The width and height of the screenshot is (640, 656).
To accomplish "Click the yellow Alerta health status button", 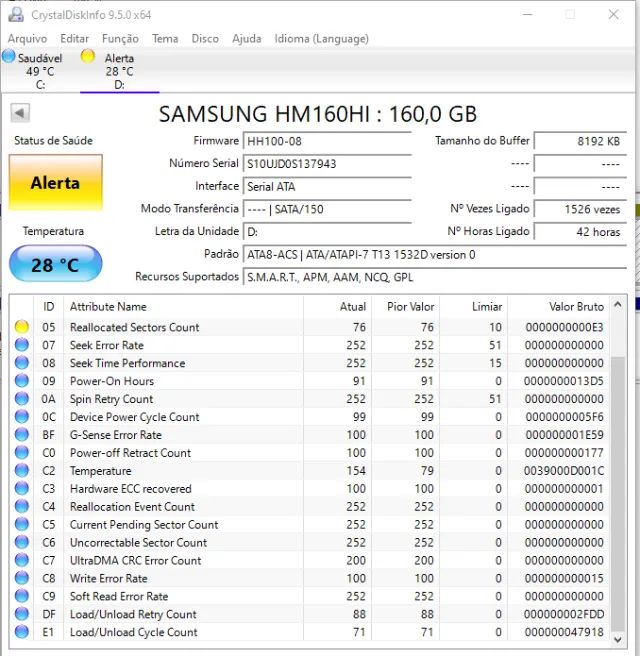I will pos(56,182).
